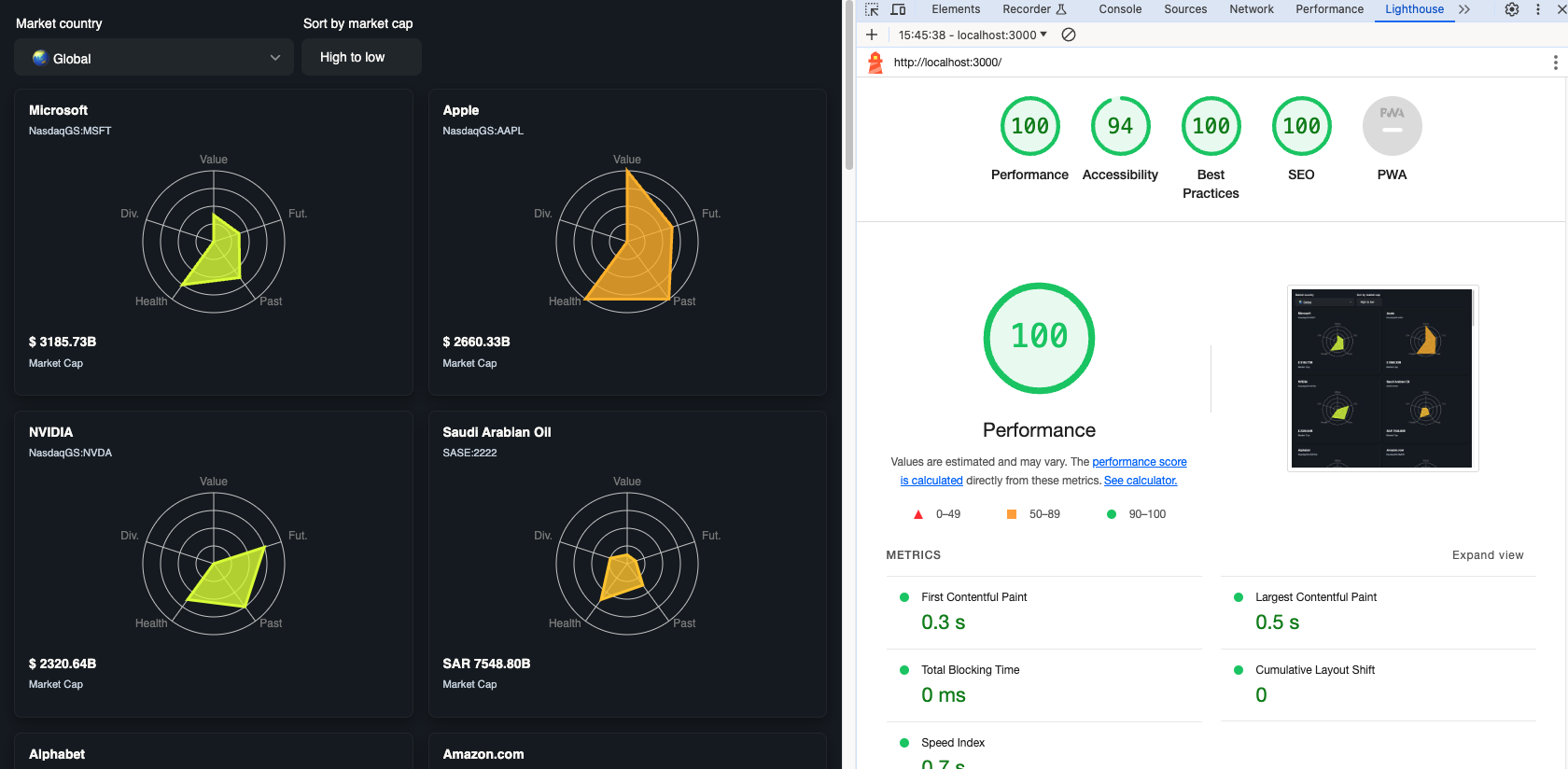Switch to the Sources tab
Image resolution: width=1568 pixels, height=769 pixels.
(1185, 9)
